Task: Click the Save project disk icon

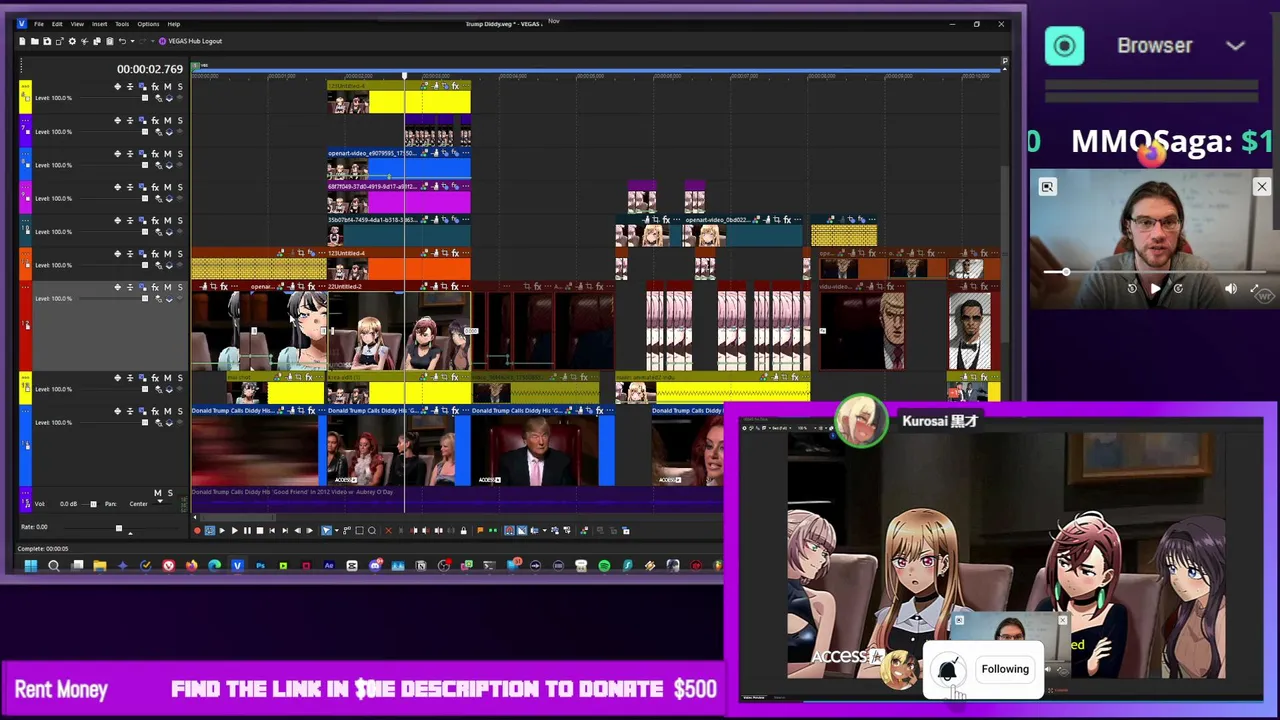Action: coord(47,41)
